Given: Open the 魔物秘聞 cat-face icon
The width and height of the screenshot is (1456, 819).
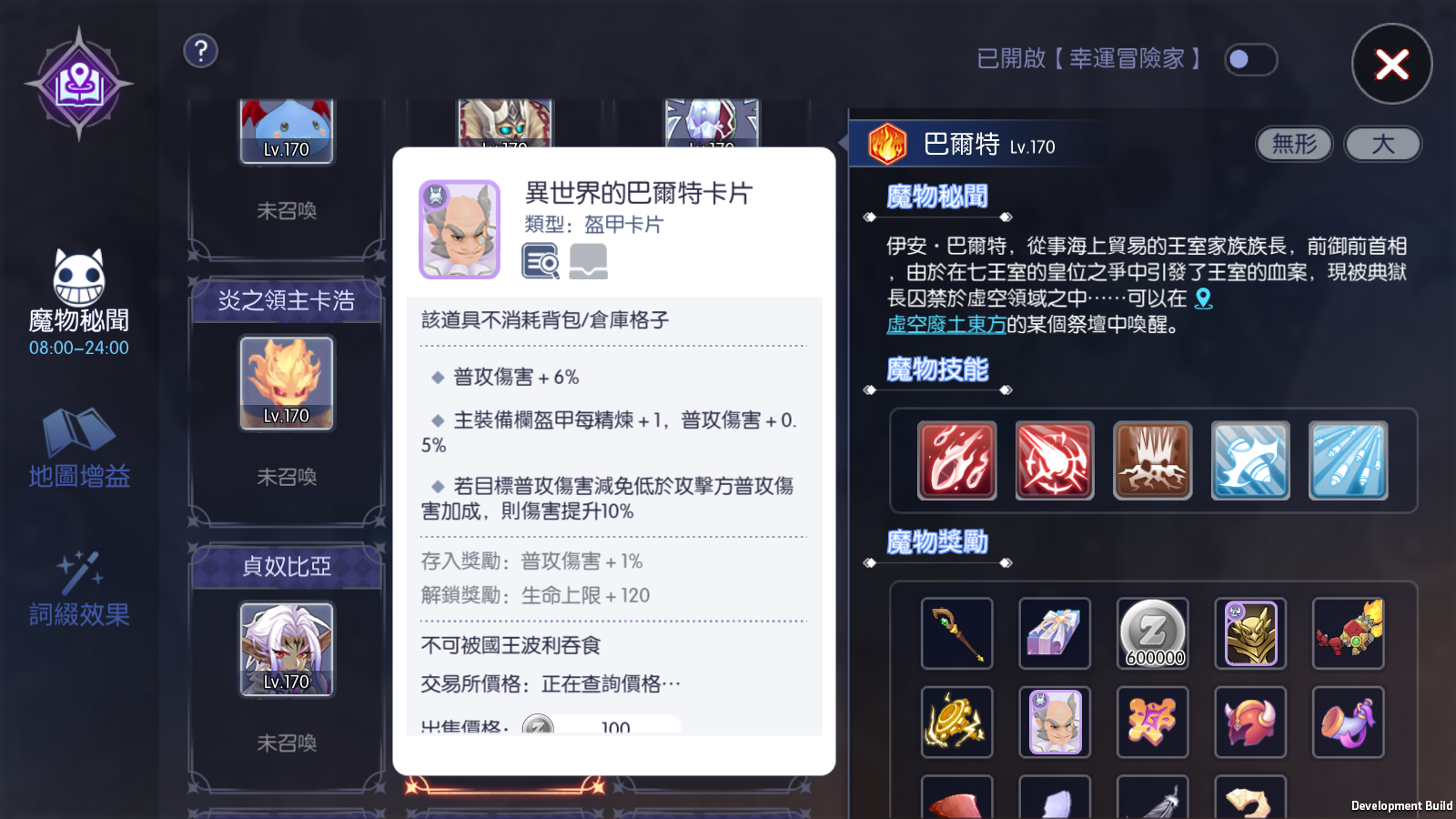Looking at the screenshot, I should [x=79, y=277].
